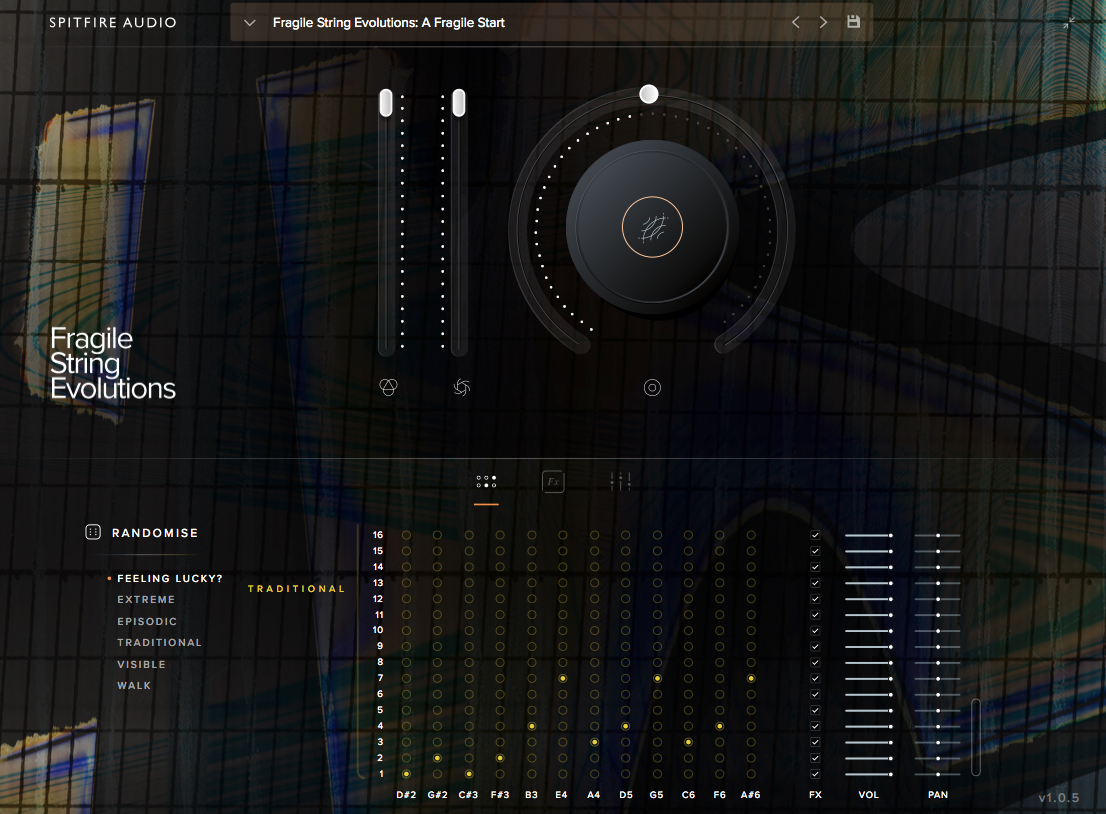Toggle the FX checkbox for row 16
1106x814 pixels.
tap(815, 535)
